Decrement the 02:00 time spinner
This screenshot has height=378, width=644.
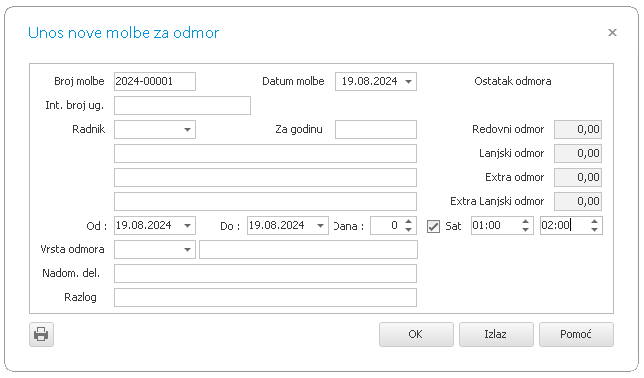pos(594,230)
